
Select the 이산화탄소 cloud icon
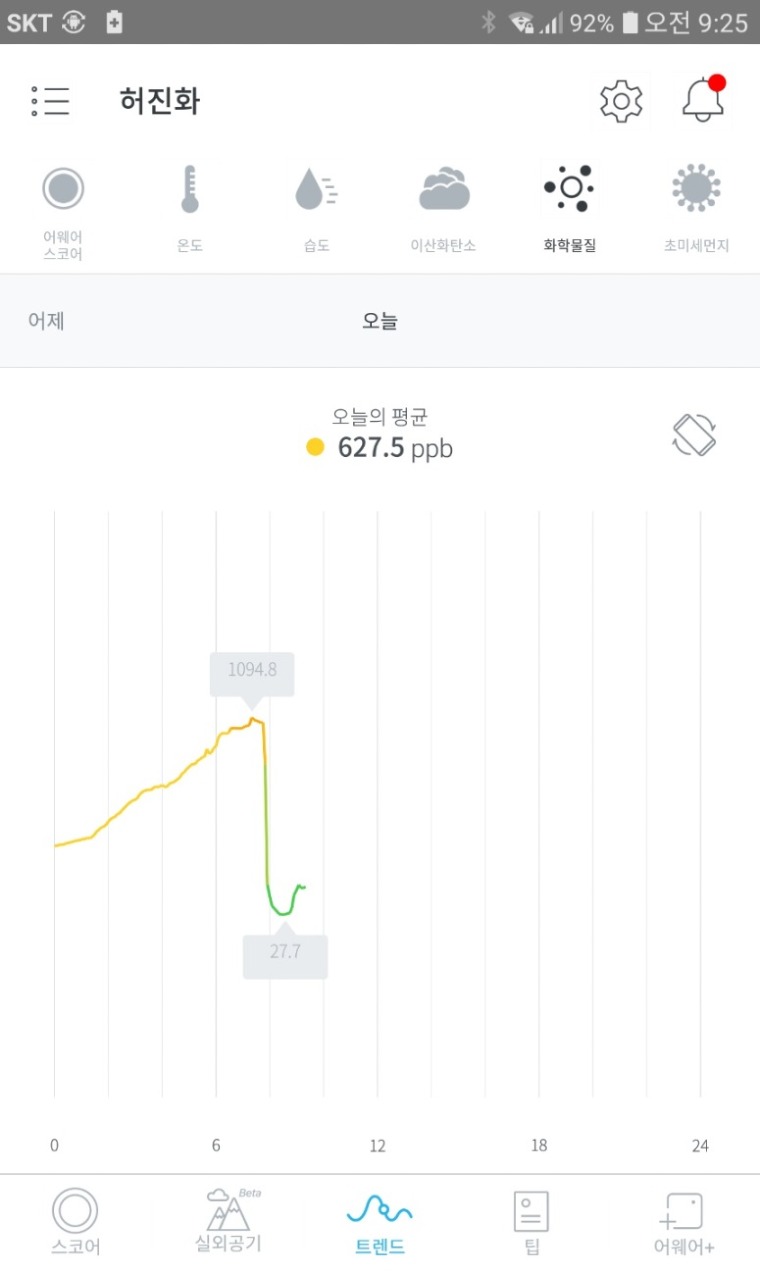click(x=443, y=189)
